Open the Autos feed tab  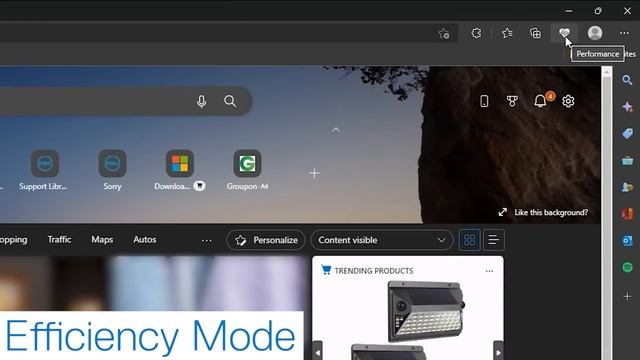point(144,240)
